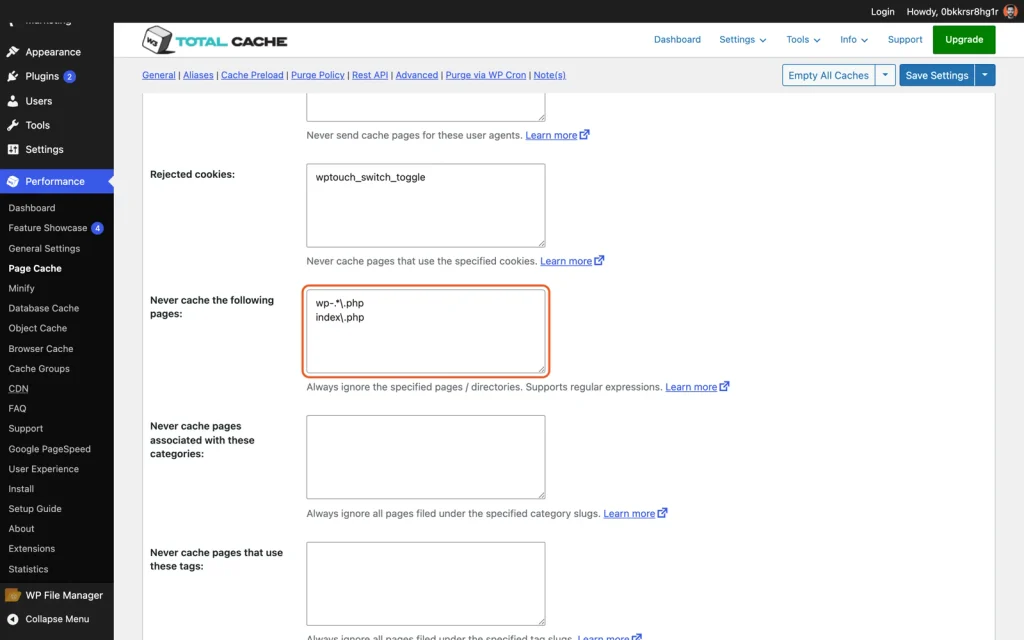Focus the never cache categories text area
The height and width of the screenshot is (640, 1024).
coord(426,457)
